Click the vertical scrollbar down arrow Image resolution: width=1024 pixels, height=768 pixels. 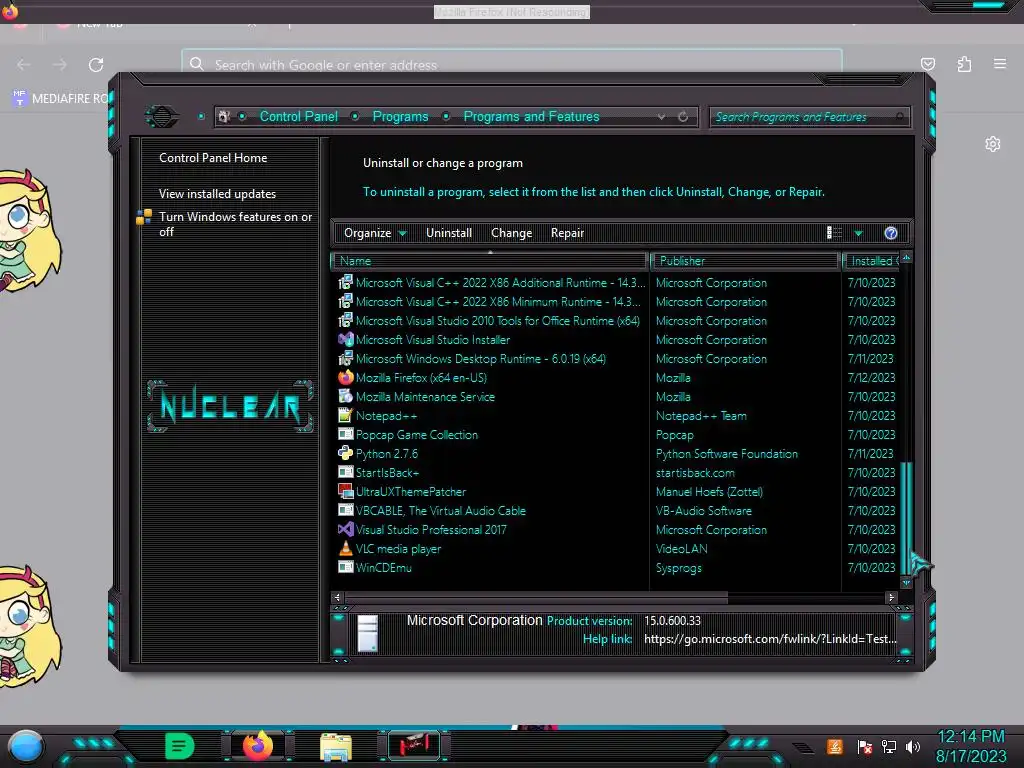(x=906, y=583)
